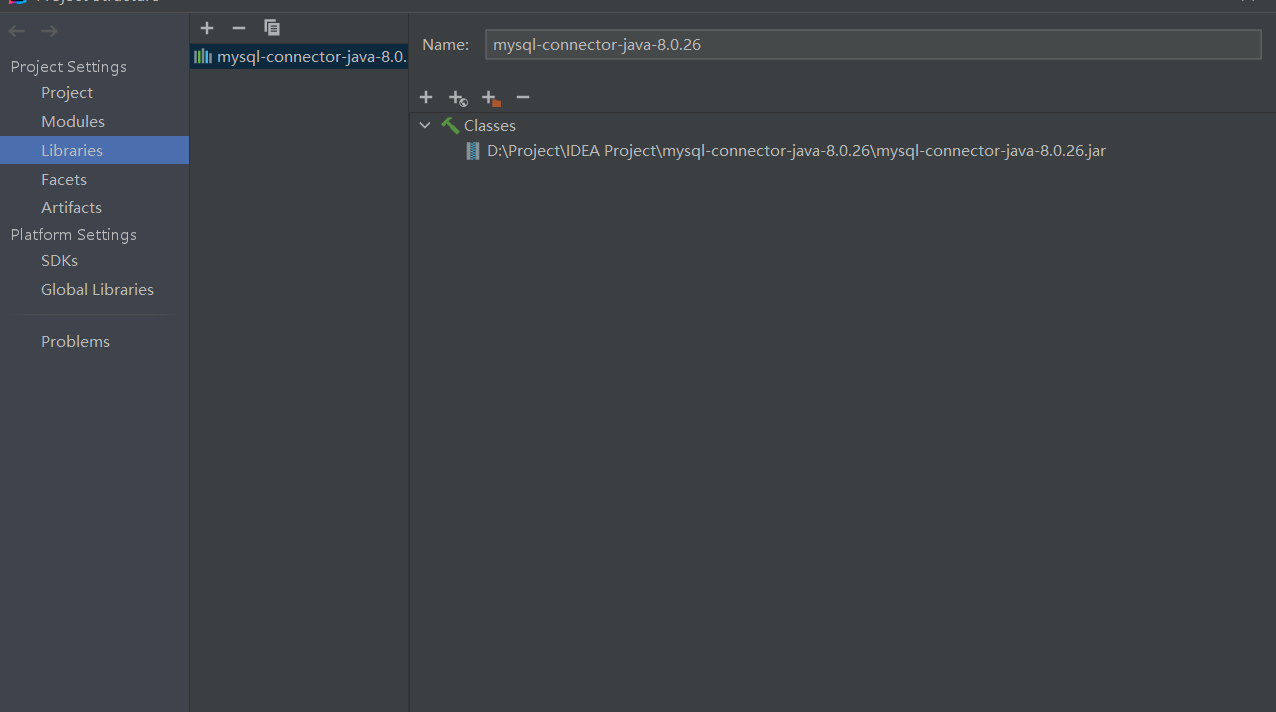The image size is (1276, 712).
Task: Select the Classes node
Action: tap(490, 125)
